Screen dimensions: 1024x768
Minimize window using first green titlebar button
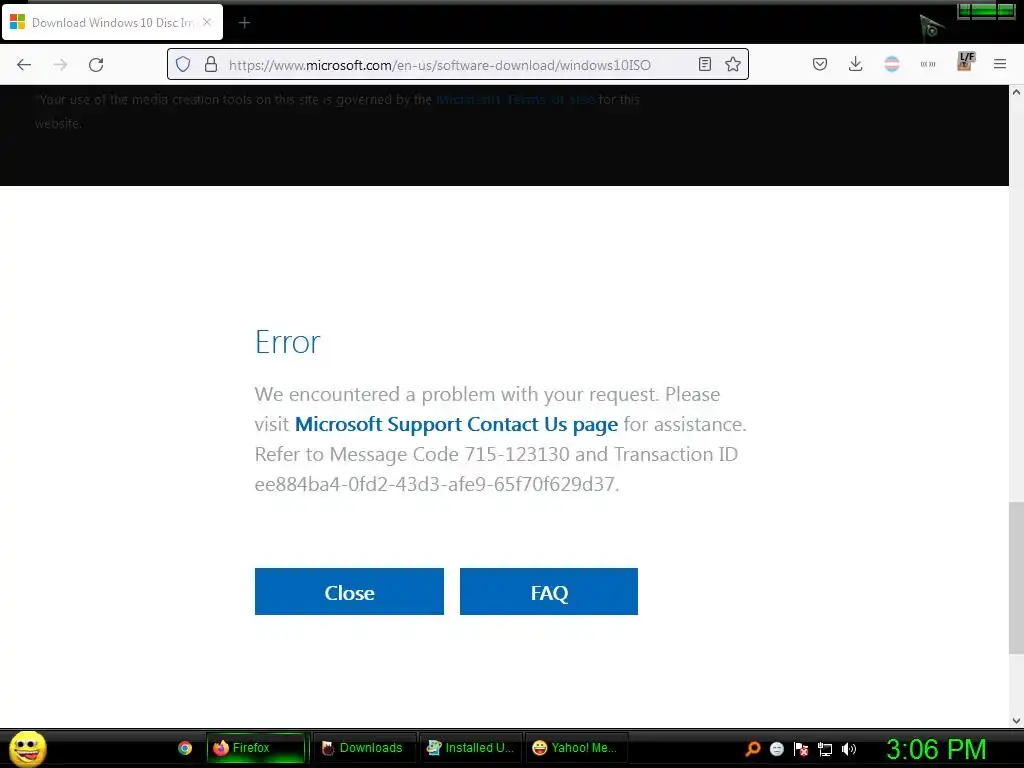(965, 10)
